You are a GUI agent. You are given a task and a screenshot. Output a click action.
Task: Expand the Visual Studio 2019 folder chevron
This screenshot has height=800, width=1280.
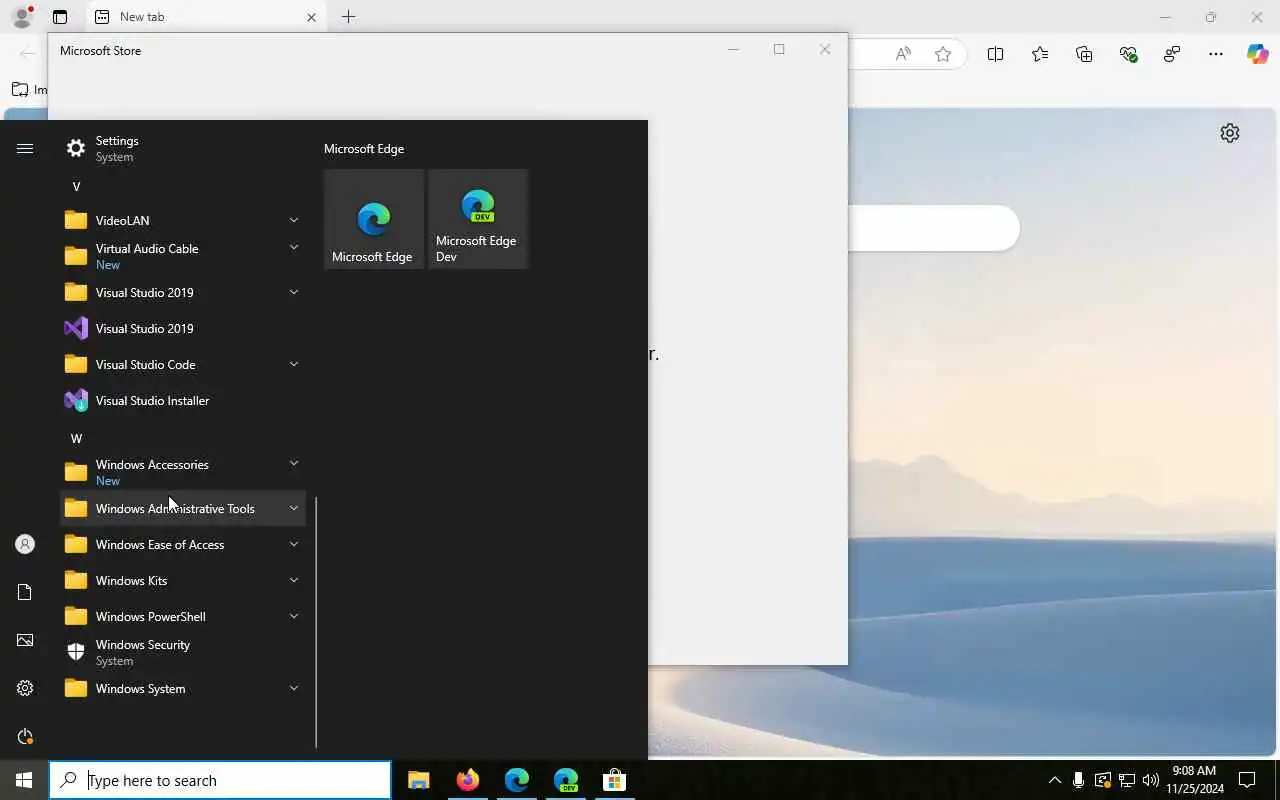coord(294,292)
